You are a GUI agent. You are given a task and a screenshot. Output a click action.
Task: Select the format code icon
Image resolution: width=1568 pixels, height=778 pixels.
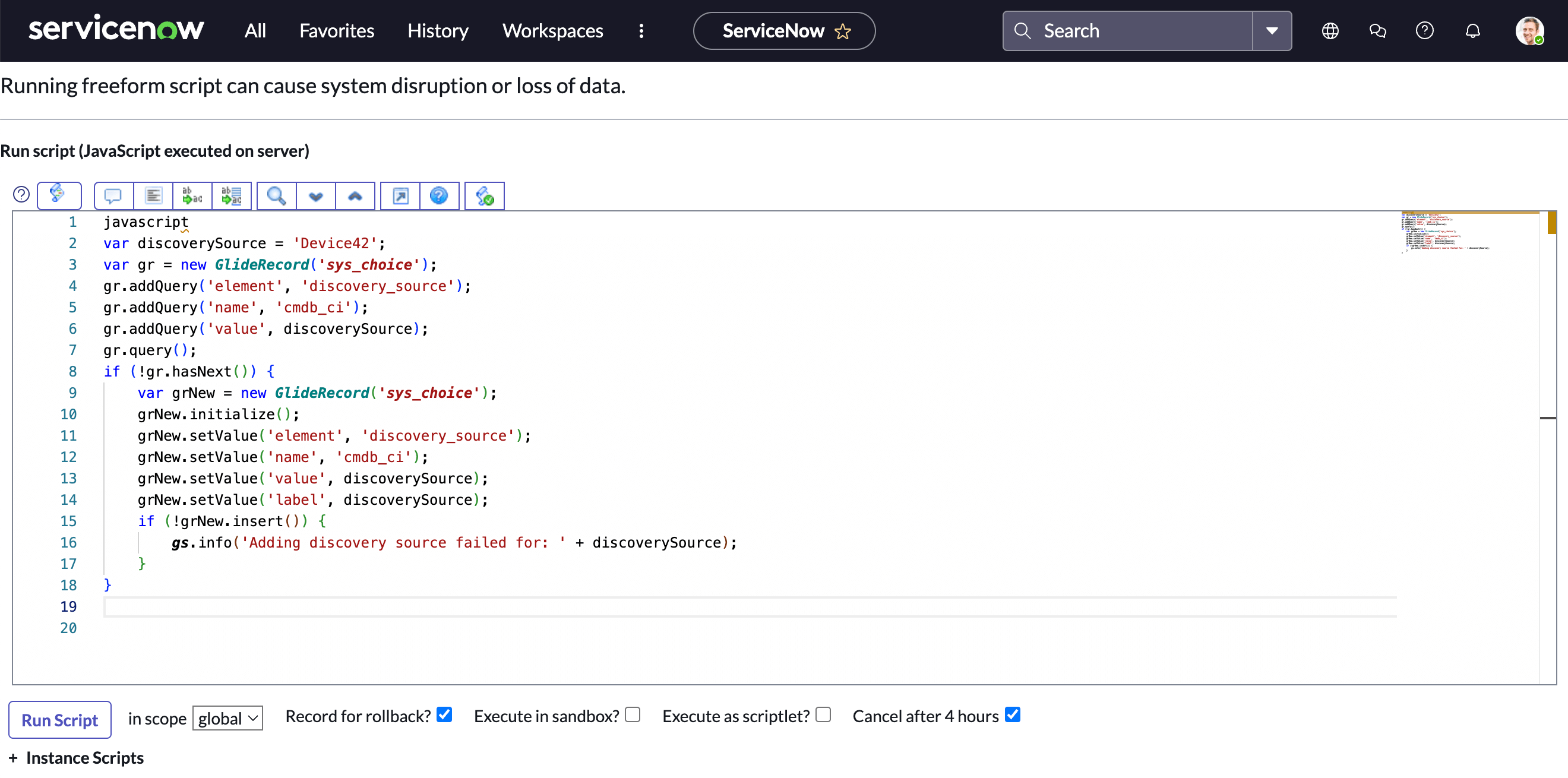click(153, 195)
